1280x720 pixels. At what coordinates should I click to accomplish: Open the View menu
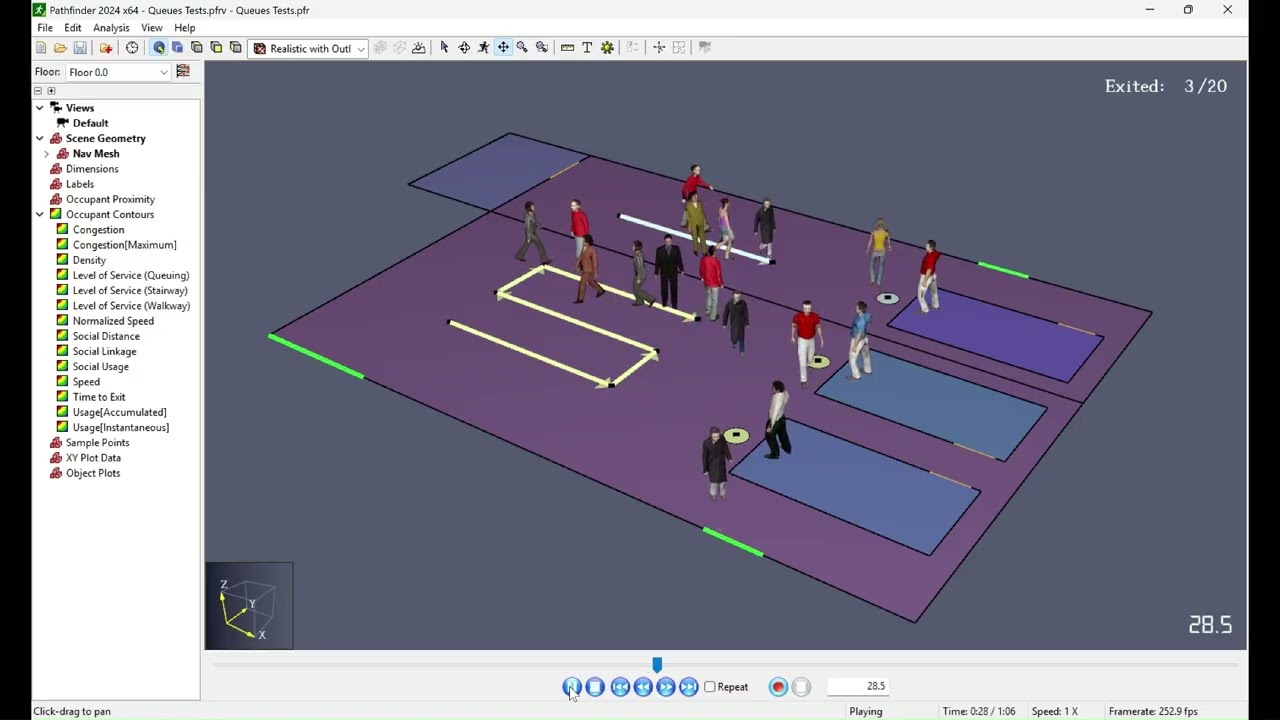(x=152, y=28)
